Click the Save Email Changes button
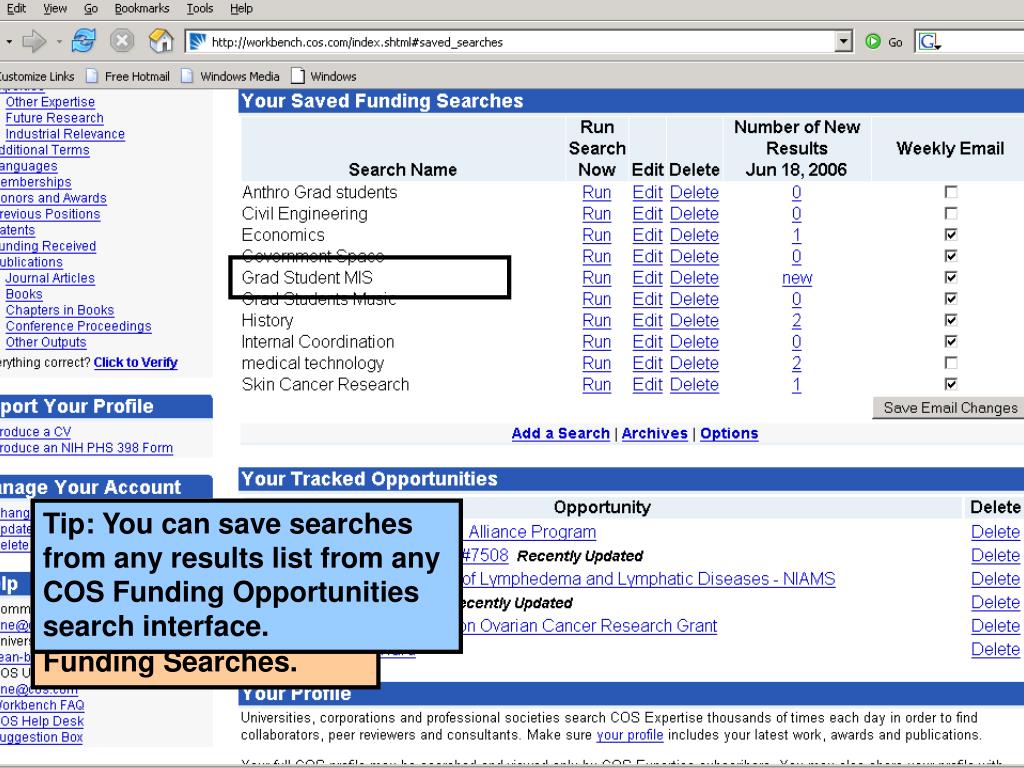Screen dimensions: 1024x768 (x=949, y=408)
